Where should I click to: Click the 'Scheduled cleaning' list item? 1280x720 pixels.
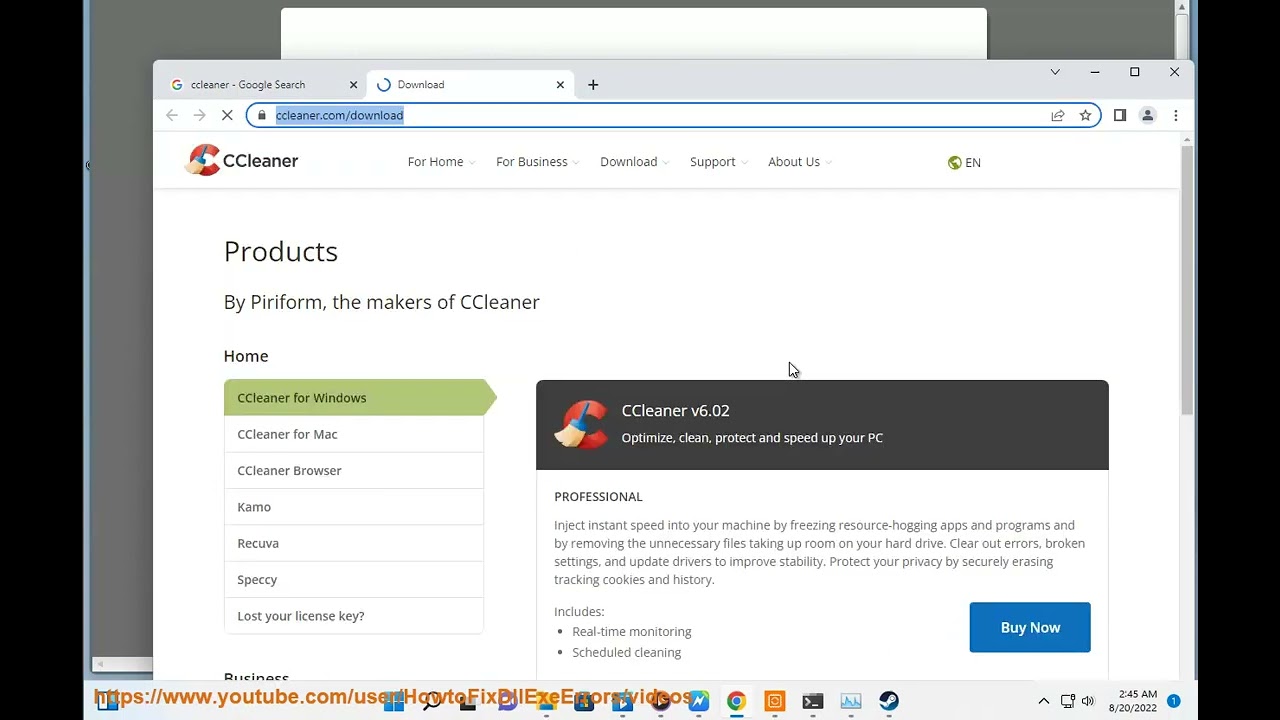(x=627, y=653)
